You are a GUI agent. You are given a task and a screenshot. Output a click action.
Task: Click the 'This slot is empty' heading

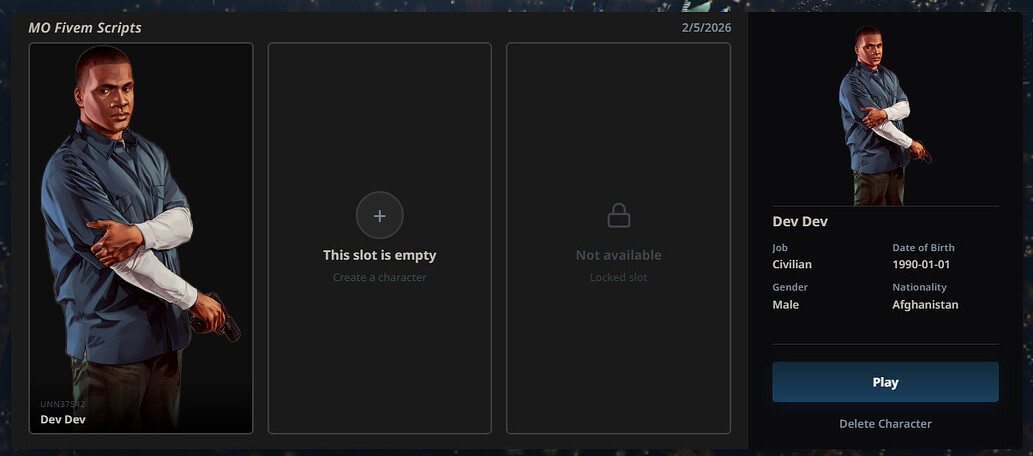tap(379, 255)
